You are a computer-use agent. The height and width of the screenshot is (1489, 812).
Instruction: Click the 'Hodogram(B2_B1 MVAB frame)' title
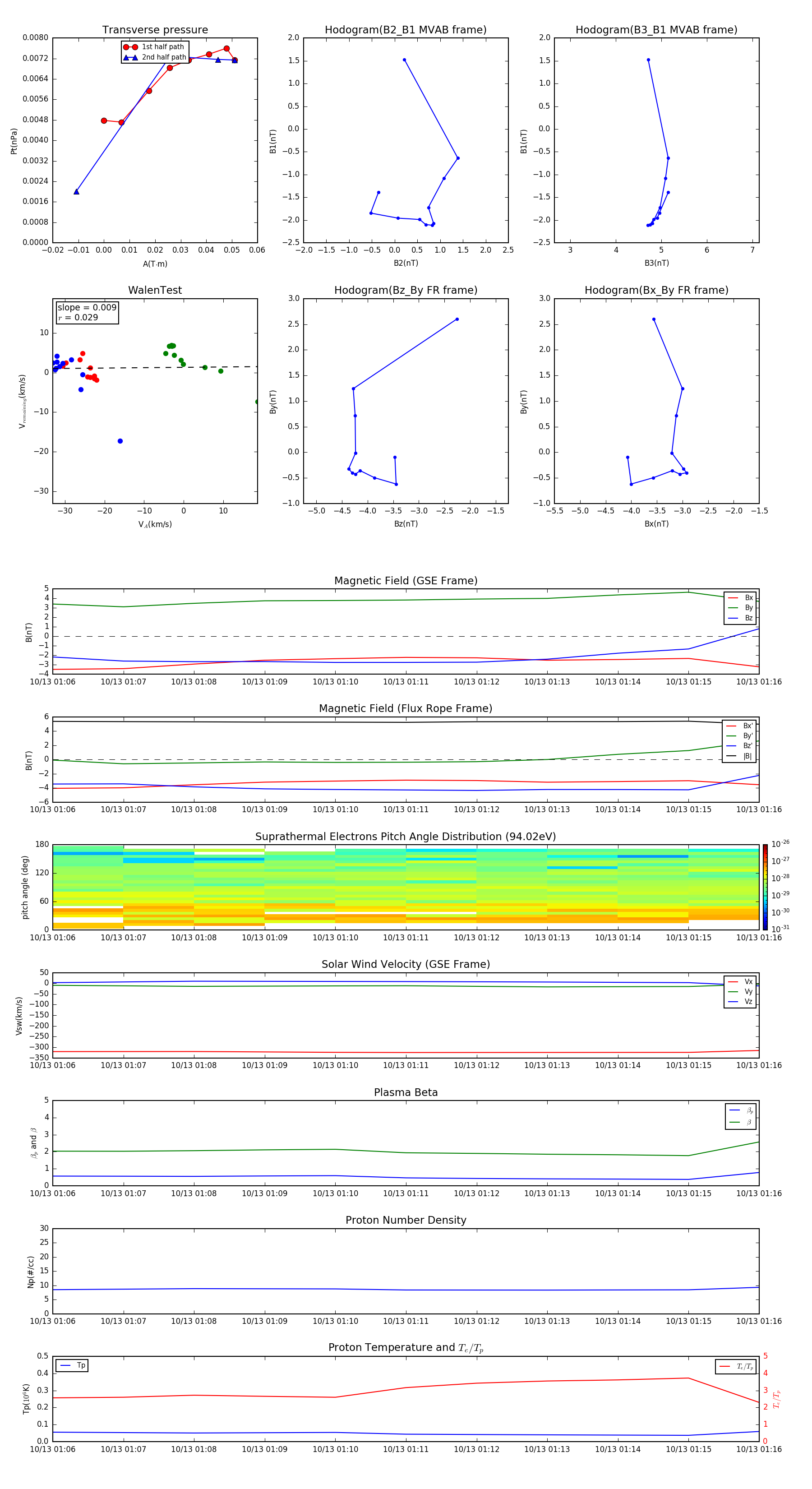click(406, 30)
